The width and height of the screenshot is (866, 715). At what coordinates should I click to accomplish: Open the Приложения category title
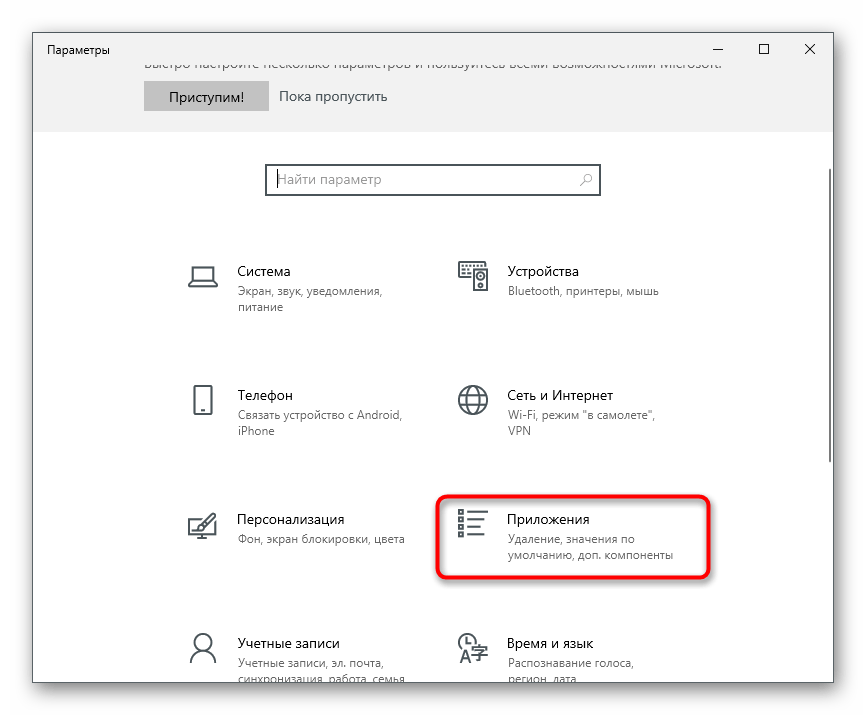point(548,519)
